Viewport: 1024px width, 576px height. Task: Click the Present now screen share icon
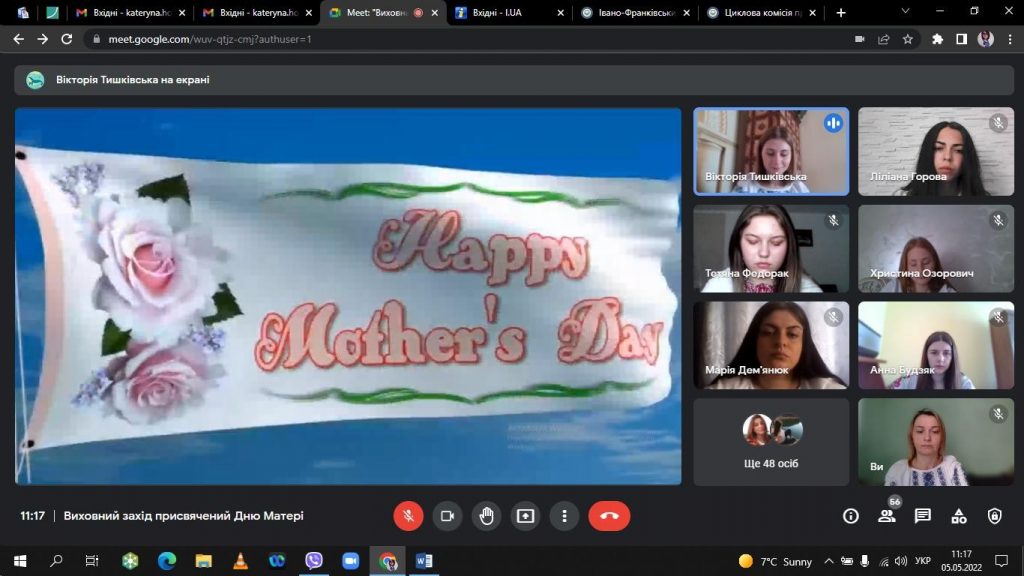[x=525, y=516]
